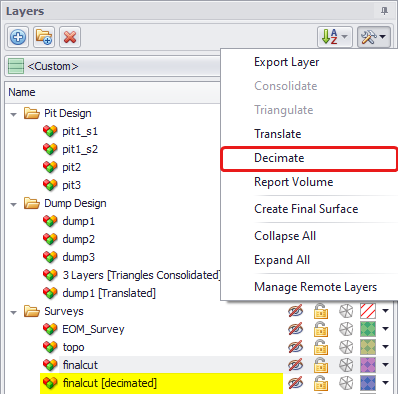The image size is (398, 394).
Task: Open the layer tools wrench menu
Action: [x=374, y=37]
